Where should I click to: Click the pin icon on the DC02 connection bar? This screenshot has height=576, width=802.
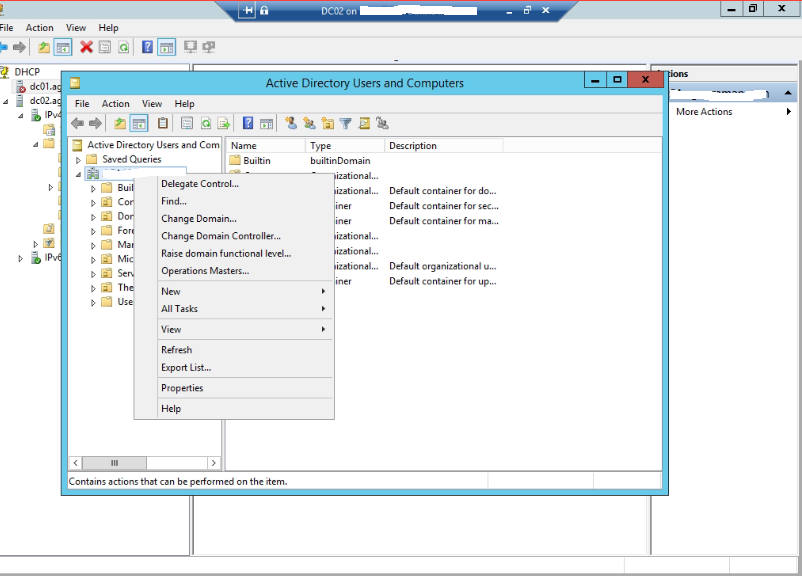coord(247,10)
